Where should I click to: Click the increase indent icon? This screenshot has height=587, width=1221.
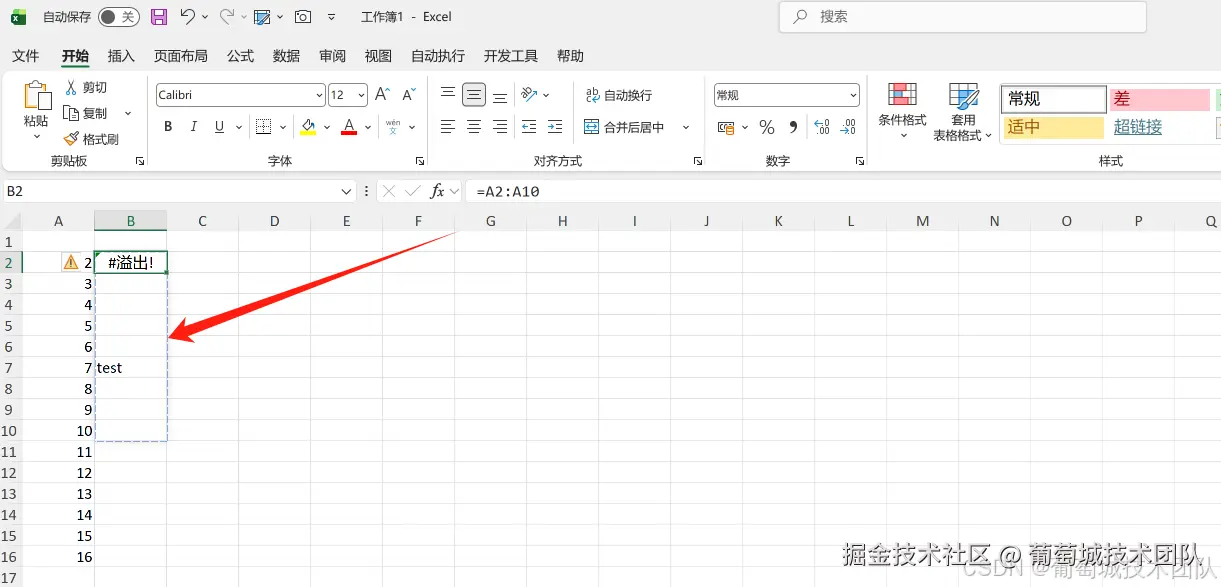(x=555, y=127)
